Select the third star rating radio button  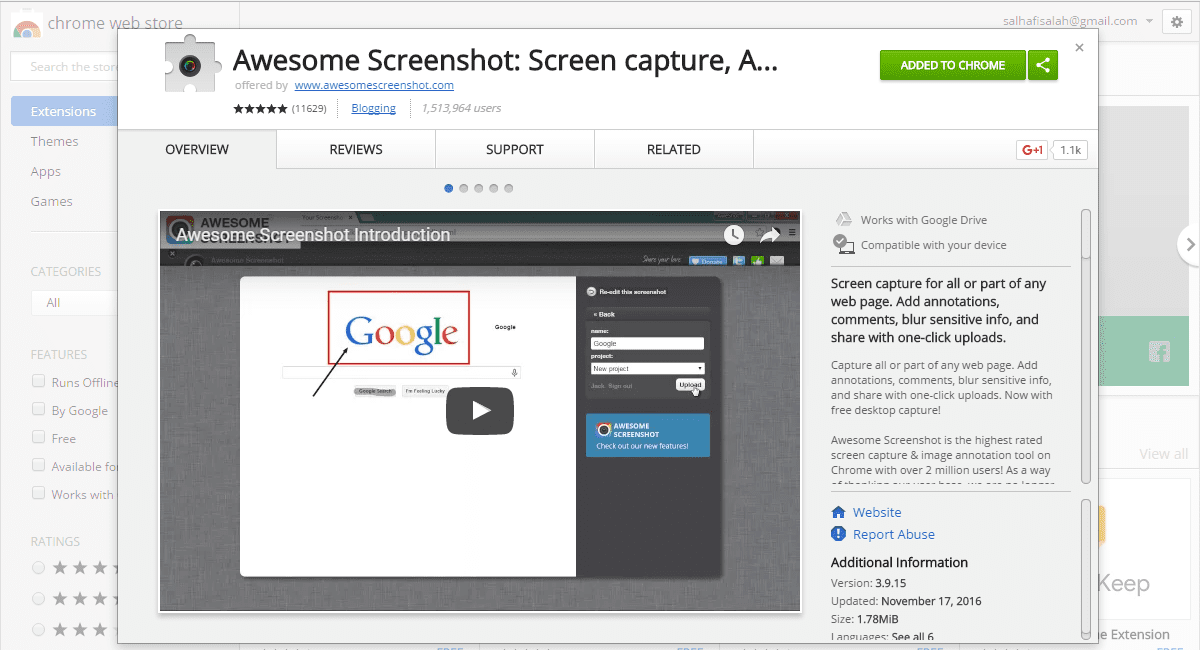point(38,629)
